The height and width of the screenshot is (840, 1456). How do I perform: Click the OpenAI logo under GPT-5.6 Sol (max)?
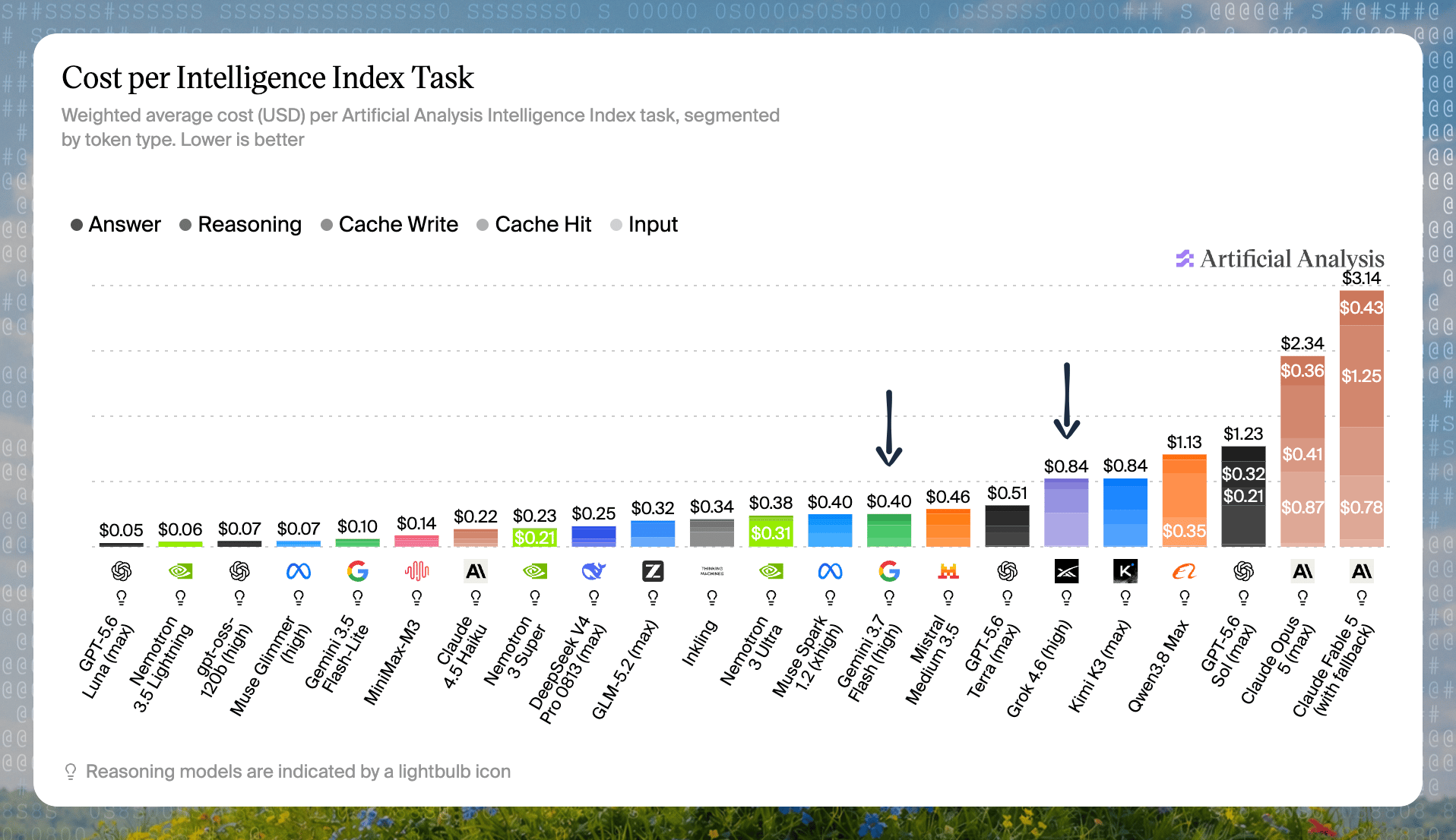[1243, 571]
